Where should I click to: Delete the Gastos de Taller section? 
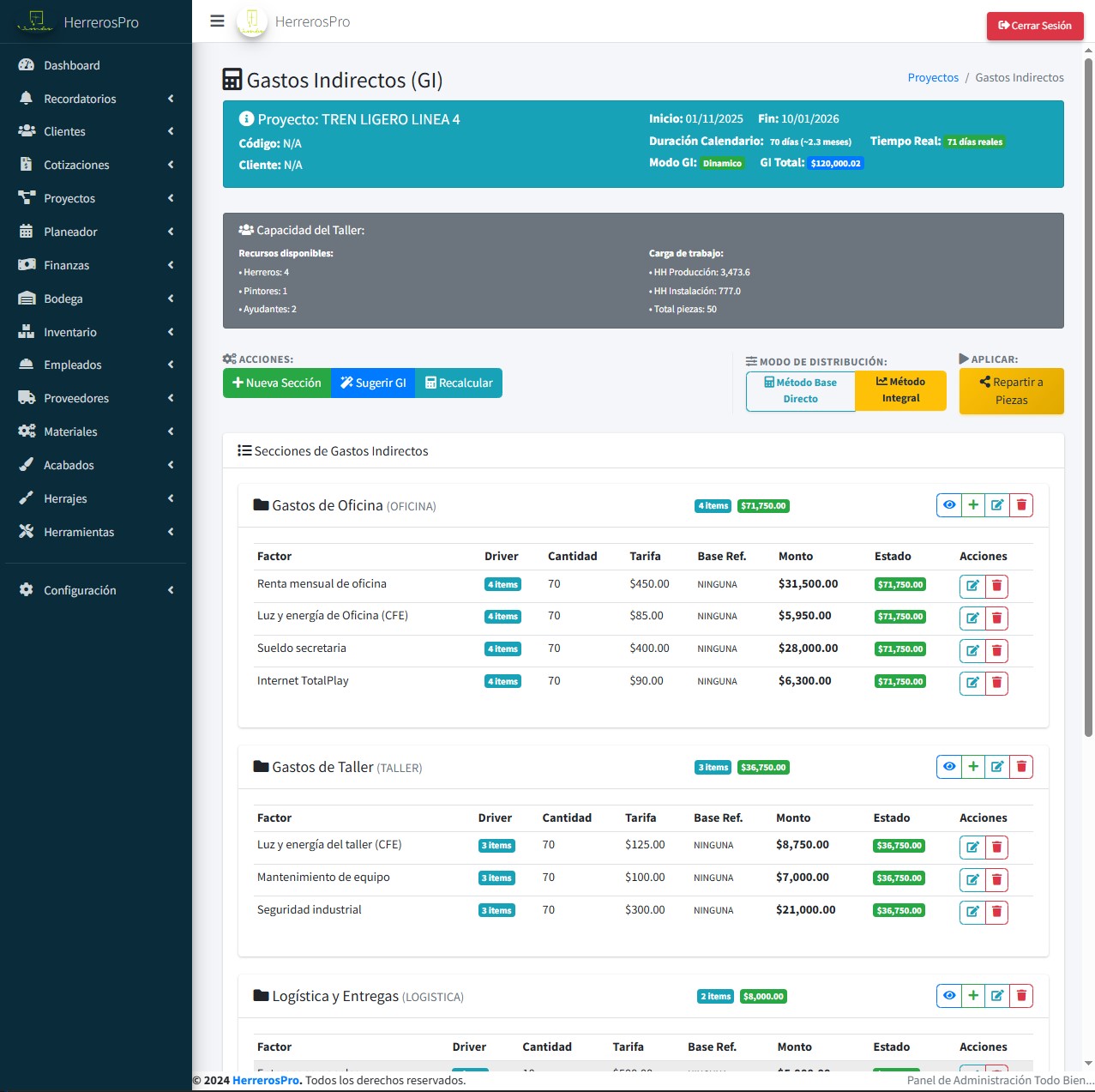1021,767
